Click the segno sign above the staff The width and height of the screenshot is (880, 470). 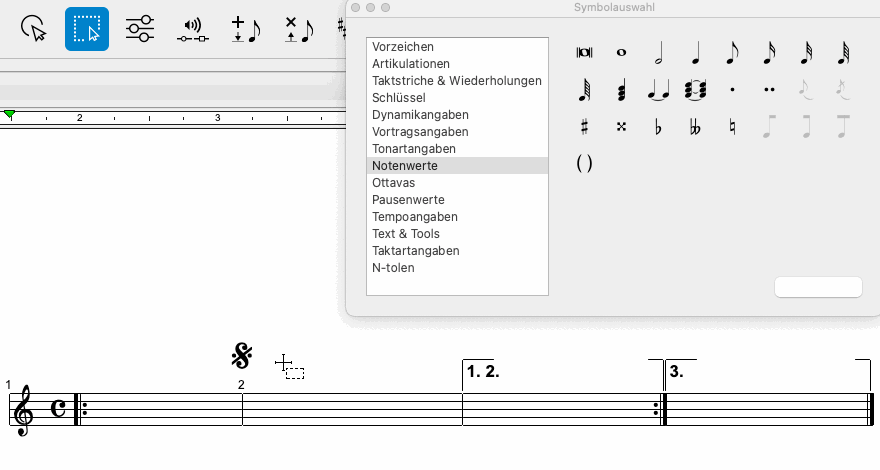click(241, 355)
